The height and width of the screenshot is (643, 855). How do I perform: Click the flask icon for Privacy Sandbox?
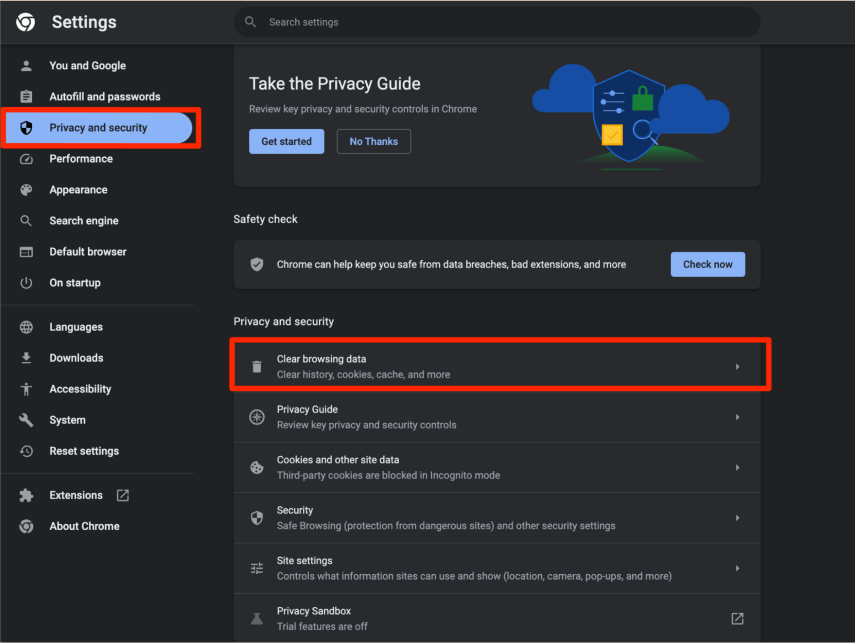pyautogui.click(x=257, y=618)
